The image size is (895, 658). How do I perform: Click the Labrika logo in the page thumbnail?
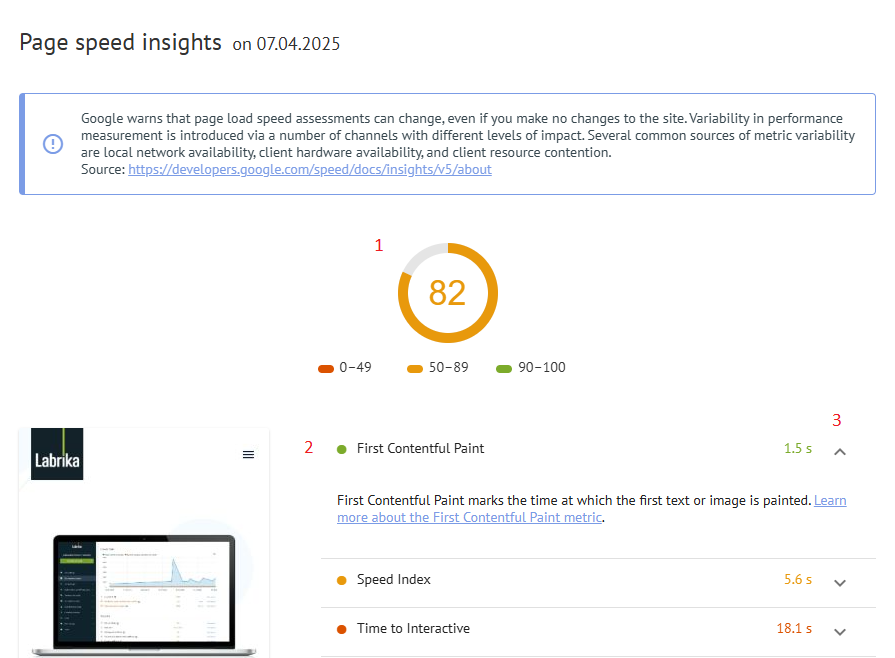[57, 454]
